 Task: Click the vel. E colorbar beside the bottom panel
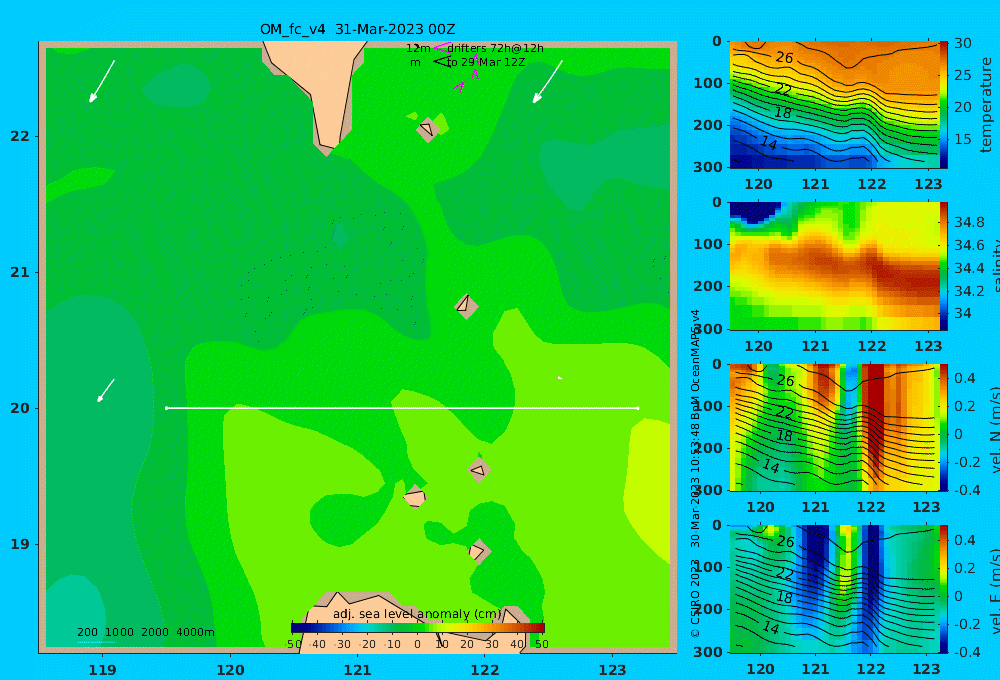pos(944,589)
